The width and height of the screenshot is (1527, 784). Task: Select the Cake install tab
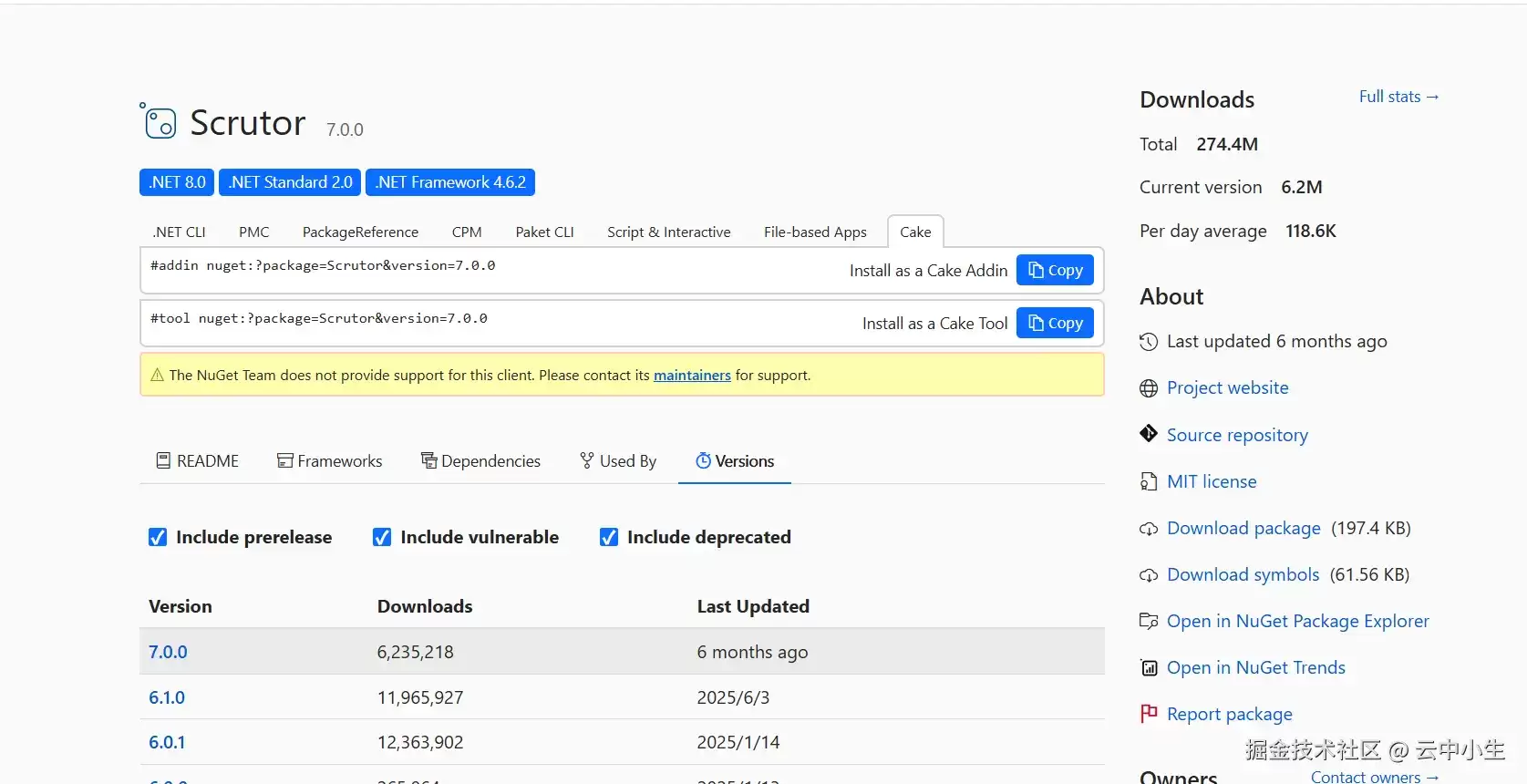coord(915,232)
